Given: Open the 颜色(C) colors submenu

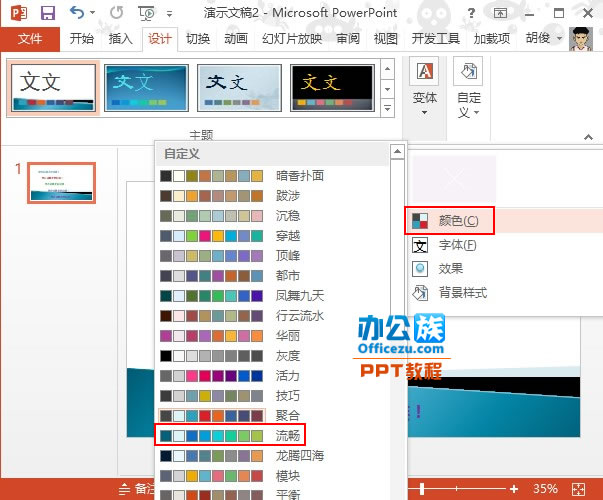Looking at the screenshot, I should 504,221.
